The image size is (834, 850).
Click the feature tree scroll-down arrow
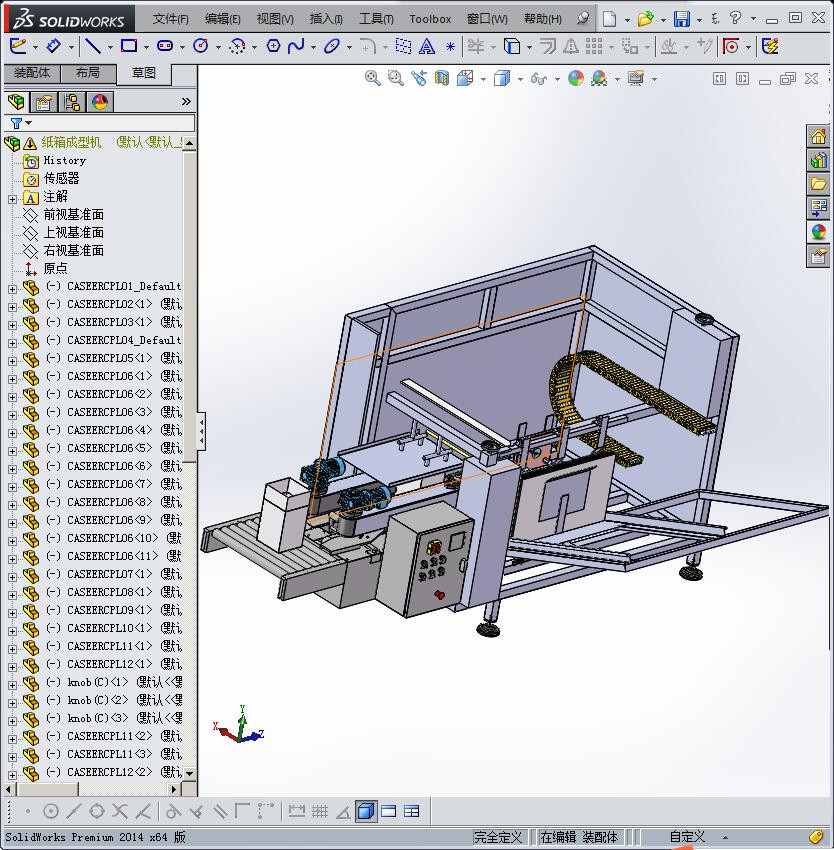189,773
